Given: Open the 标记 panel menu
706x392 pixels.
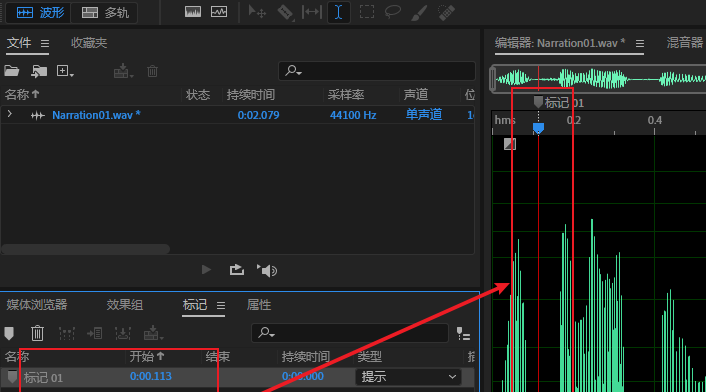Looking at the screenshot, I should point(221,306).
